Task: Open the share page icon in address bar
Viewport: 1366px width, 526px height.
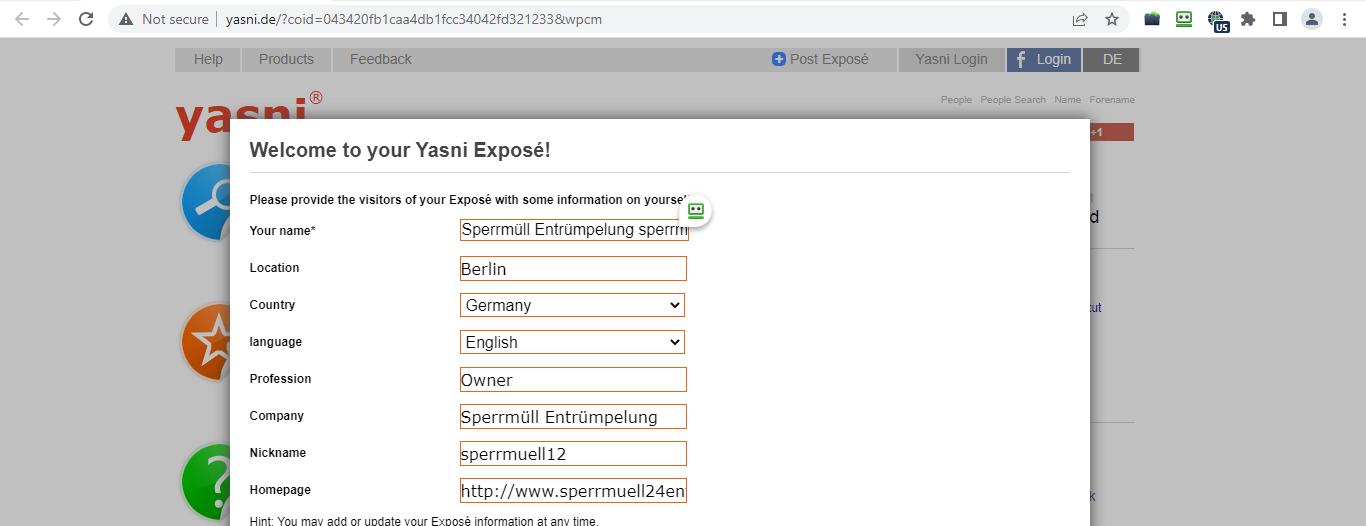Action: click(x=1080, y=19)
